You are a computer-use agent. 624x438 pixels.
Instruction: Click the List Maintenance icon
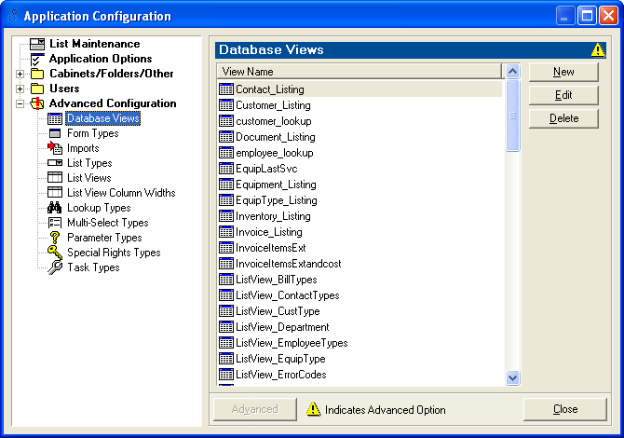coord(37,44)
